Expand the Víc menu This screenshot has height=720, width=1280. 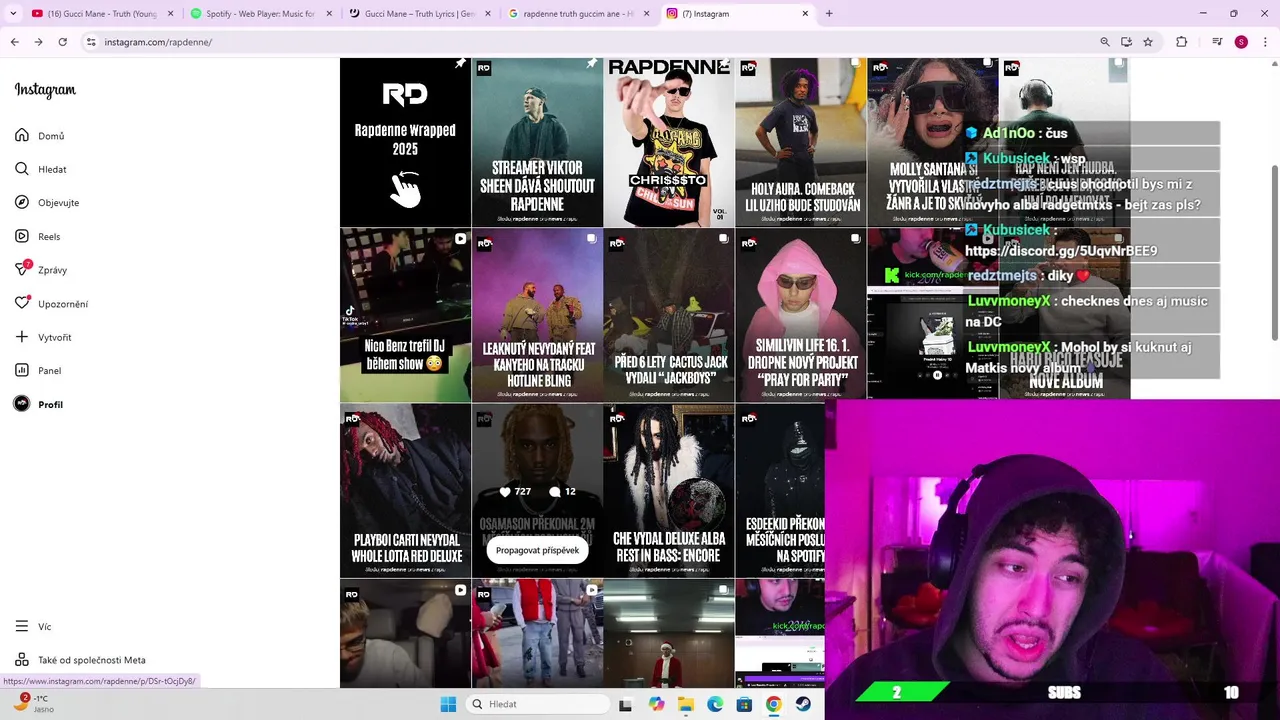coord(33,626)
